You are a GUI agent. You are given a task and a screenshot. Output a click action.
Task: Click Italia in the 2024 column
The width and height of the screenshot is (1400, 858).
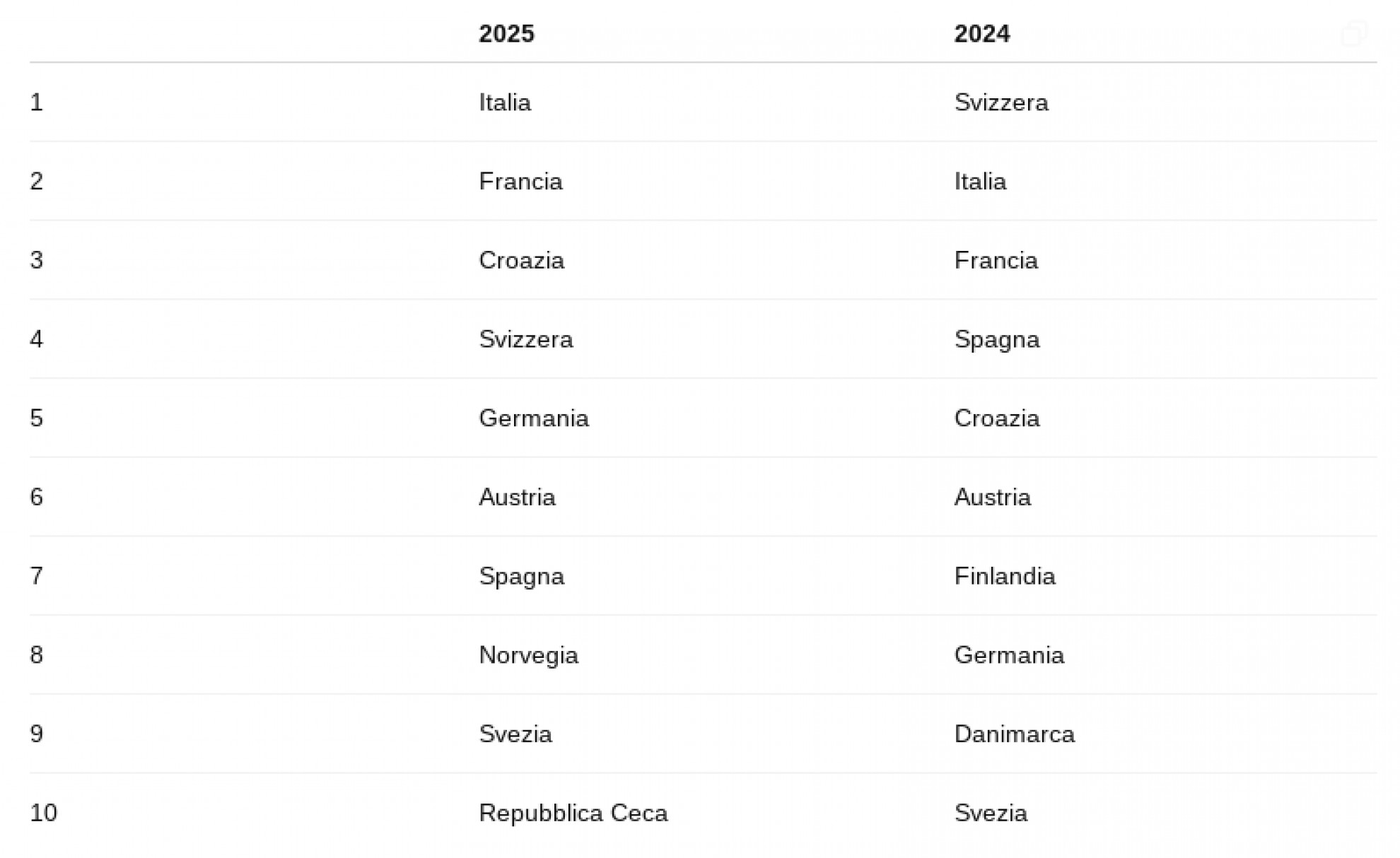(x=980, y=182)
